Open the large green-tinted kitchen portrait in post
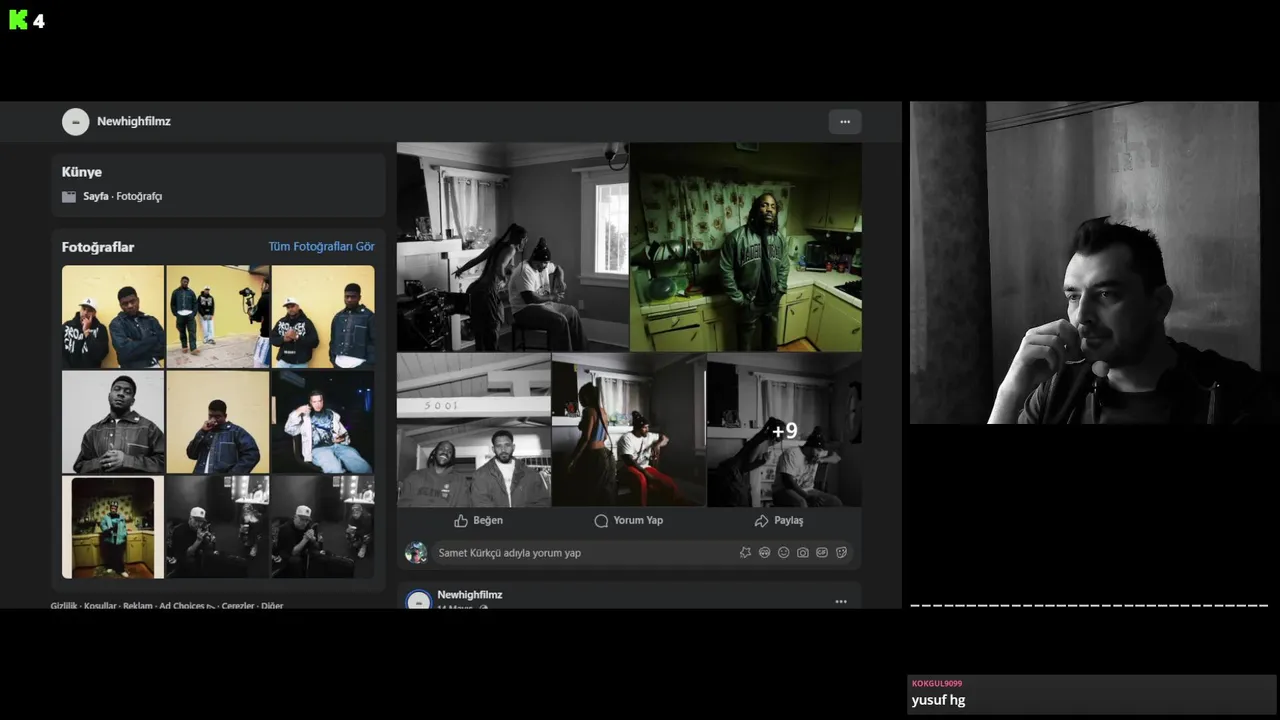Image resolution: width=1280 pixels, height=720 pixels. (x=746, y=247)
